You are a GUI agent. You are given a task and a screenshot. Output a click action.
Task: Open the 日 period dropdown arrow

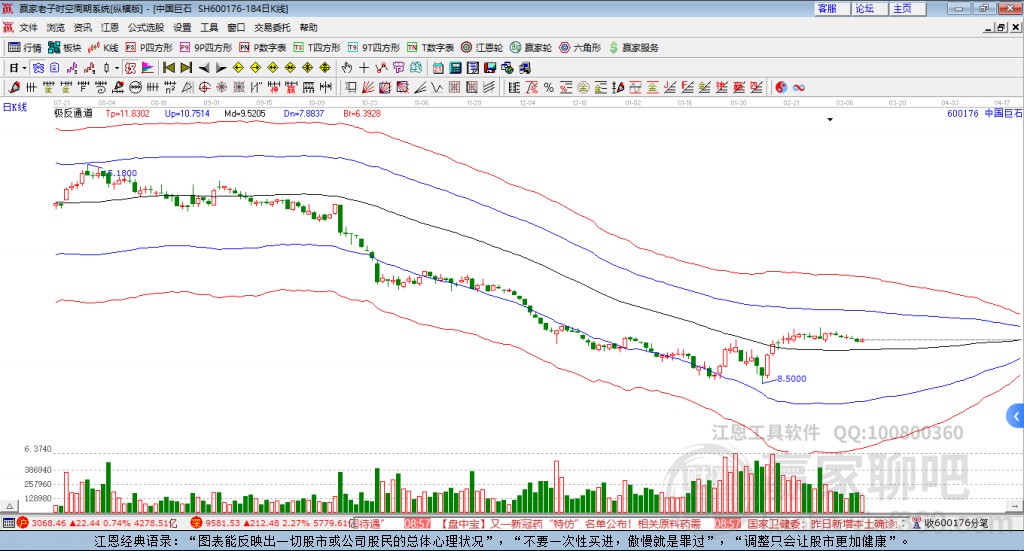(x=24, y=68)
